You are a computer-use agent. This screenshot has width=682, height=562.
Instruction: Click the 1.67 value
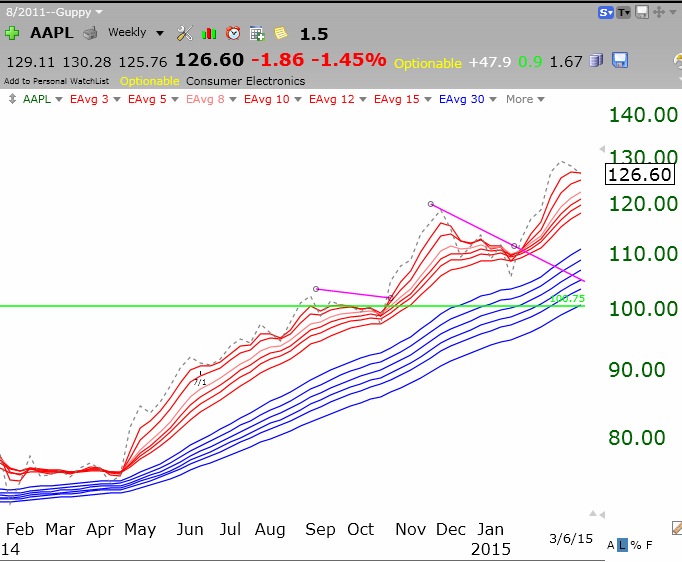point(566,62)
